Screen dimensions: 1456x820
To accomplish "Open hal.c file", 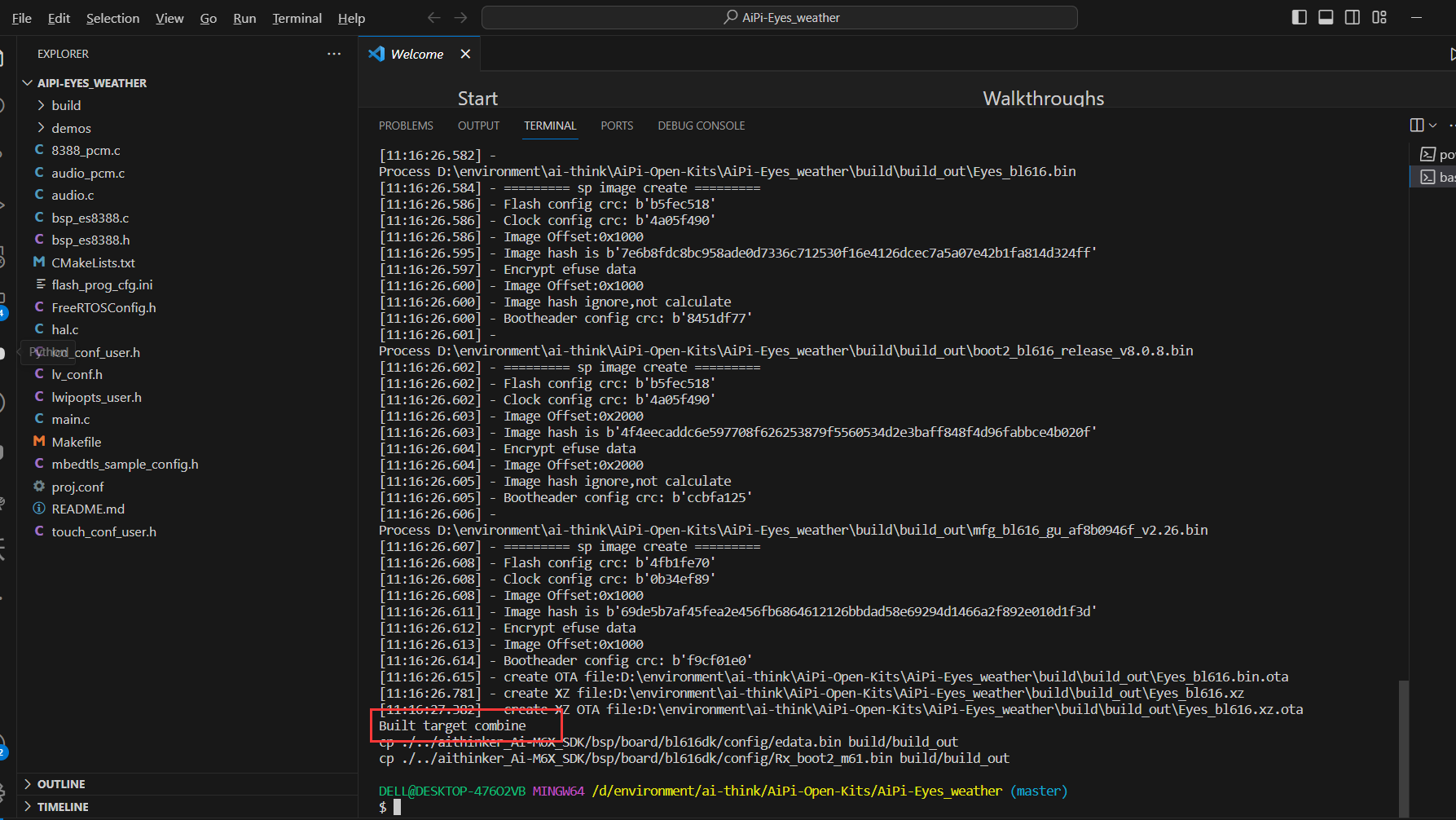I will tap(187, 329).
